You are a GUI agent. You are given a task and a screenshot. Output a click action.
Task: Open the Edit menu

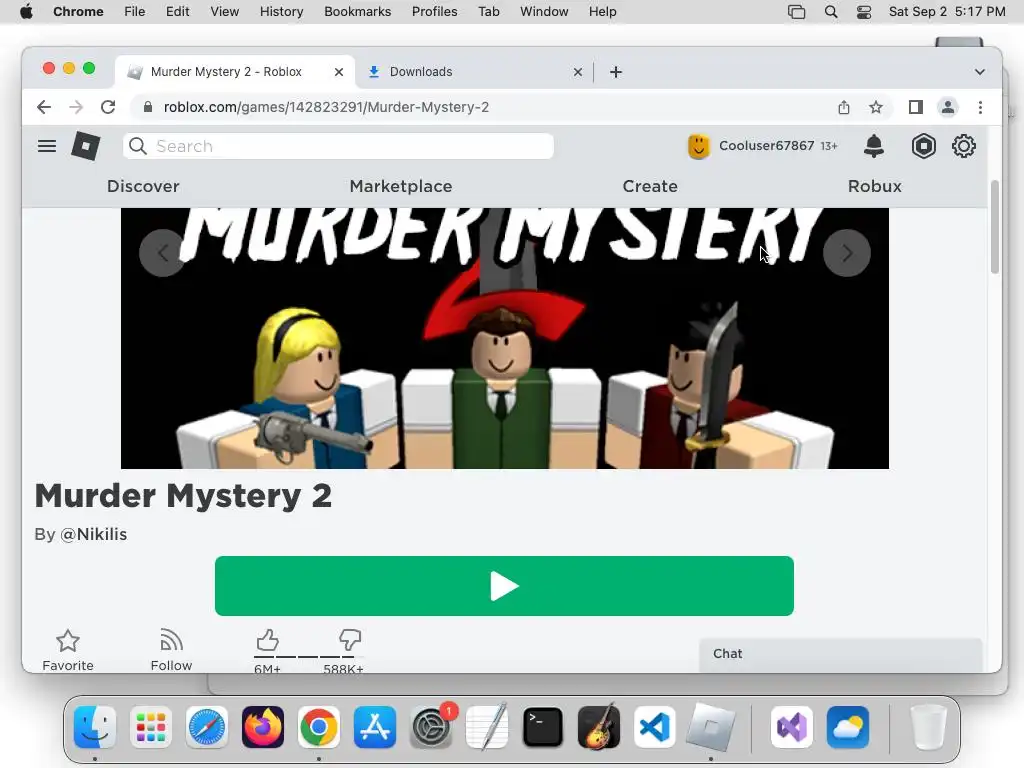(x=177, y=12)
